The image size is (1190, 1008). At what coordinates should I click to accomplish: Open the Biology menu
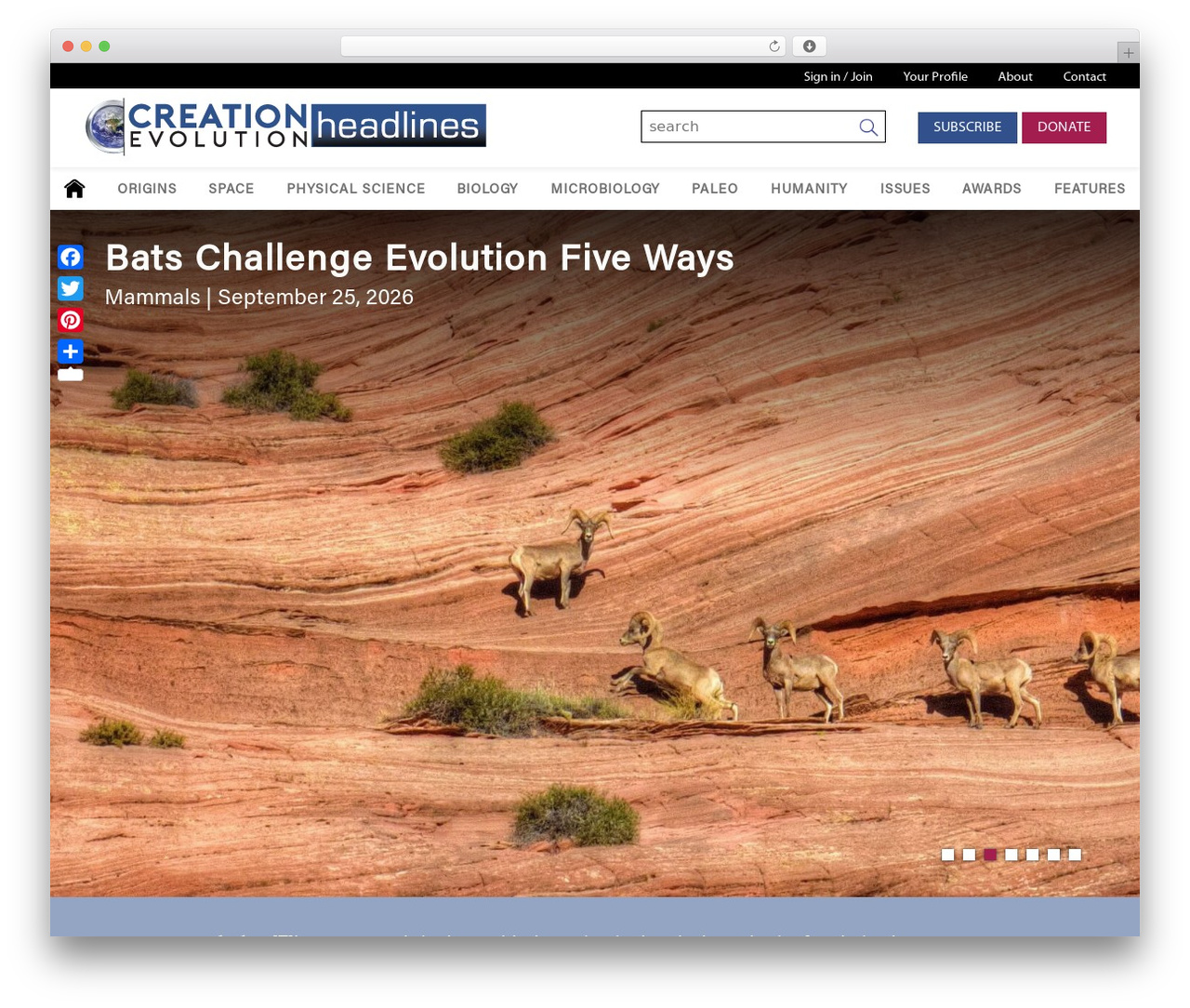pos(487,189)
